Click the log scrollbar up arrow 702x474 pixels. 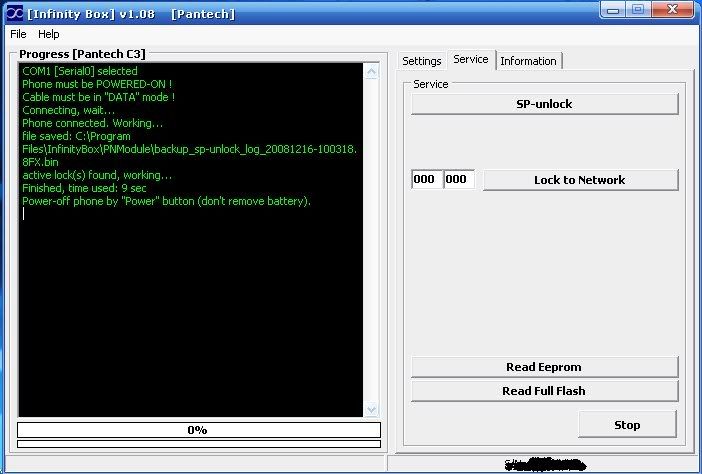[x=372, y=72]
